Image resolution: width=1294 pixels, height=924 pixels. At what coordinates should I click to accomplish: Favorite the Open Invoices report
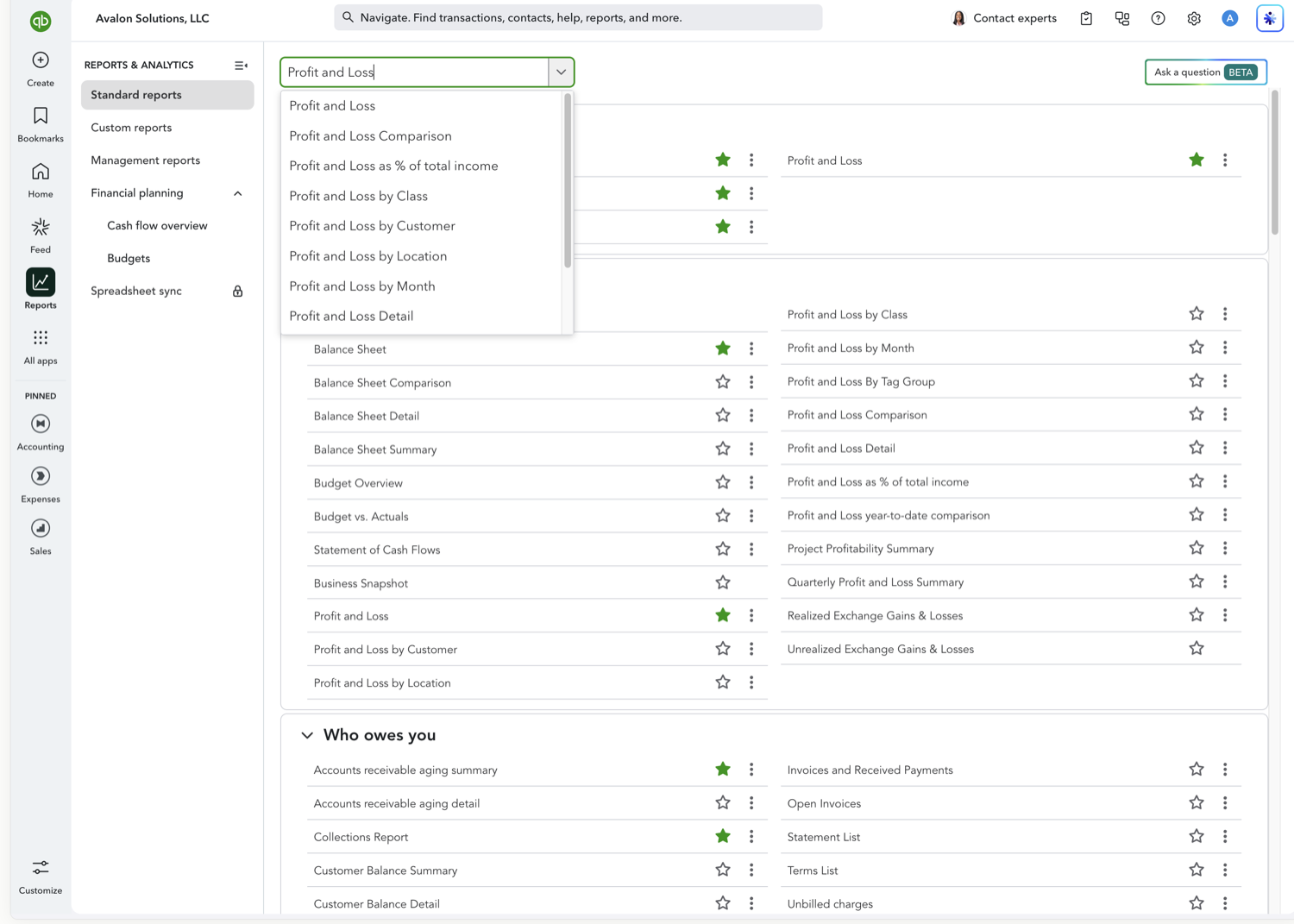pos(1197,803)
